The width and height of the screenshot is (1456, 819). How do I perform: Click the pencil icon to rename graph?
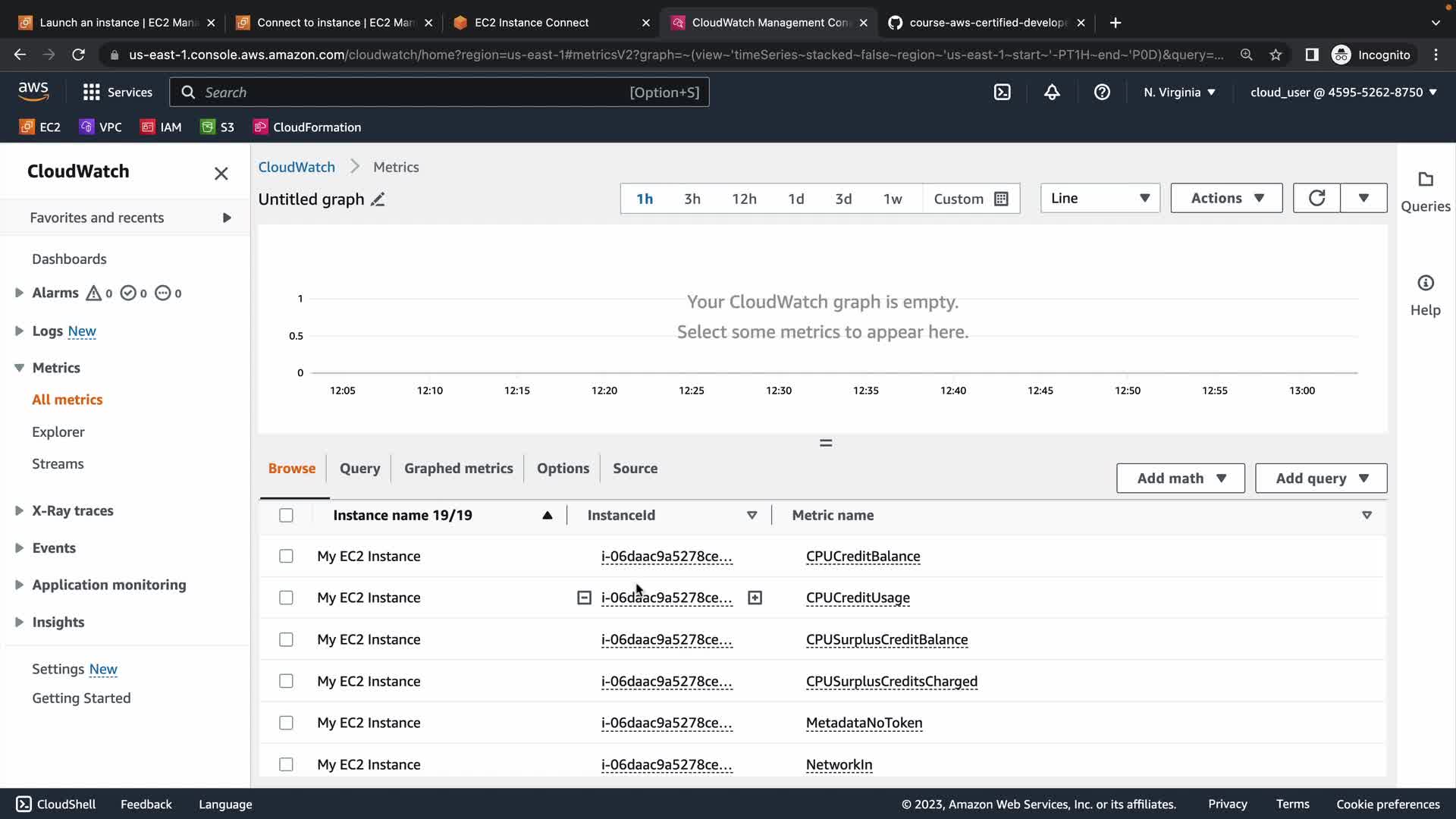coord(378,199)
